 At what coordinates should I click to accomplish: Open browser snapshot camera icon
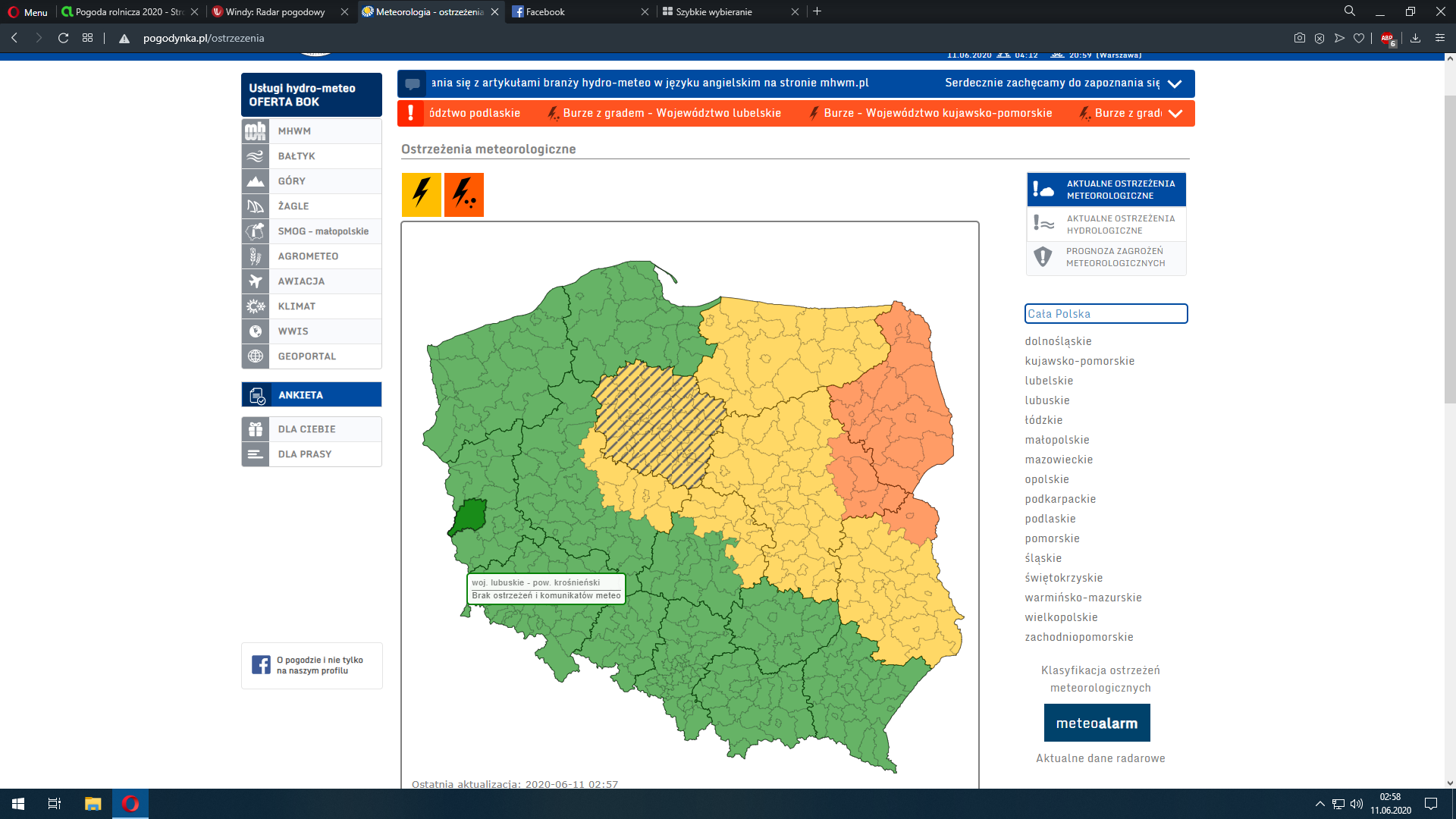pyautogui.click(x=1299, y=38)
